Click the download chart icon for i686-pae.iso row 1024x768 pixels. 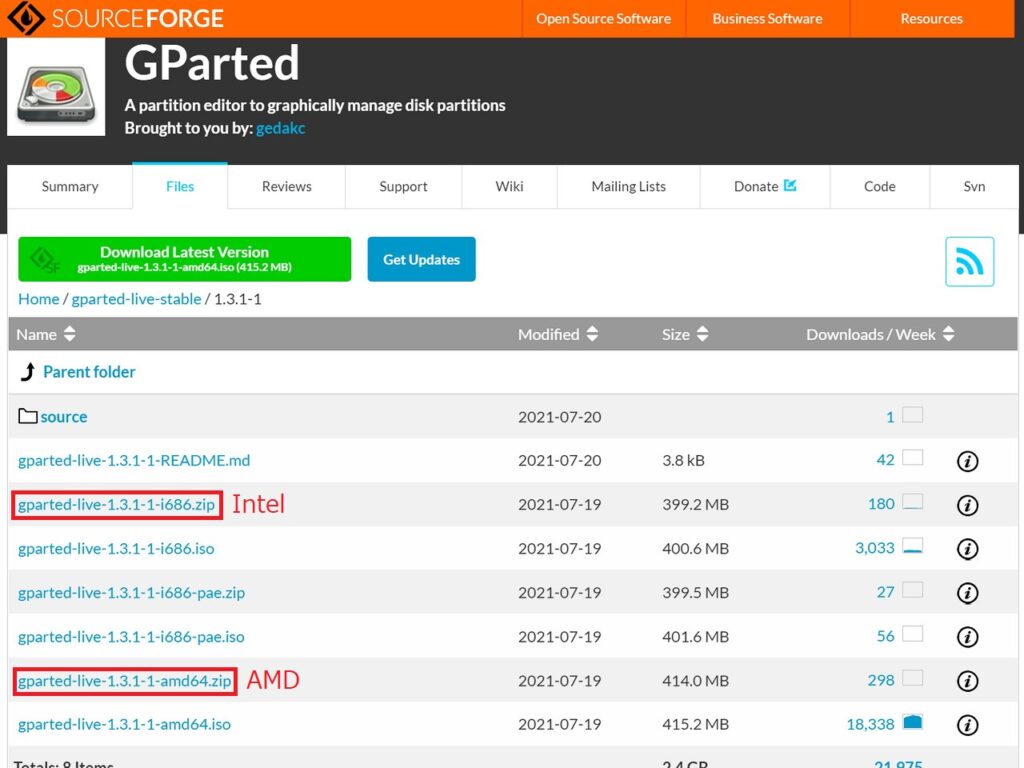click(x=912, y=633)
